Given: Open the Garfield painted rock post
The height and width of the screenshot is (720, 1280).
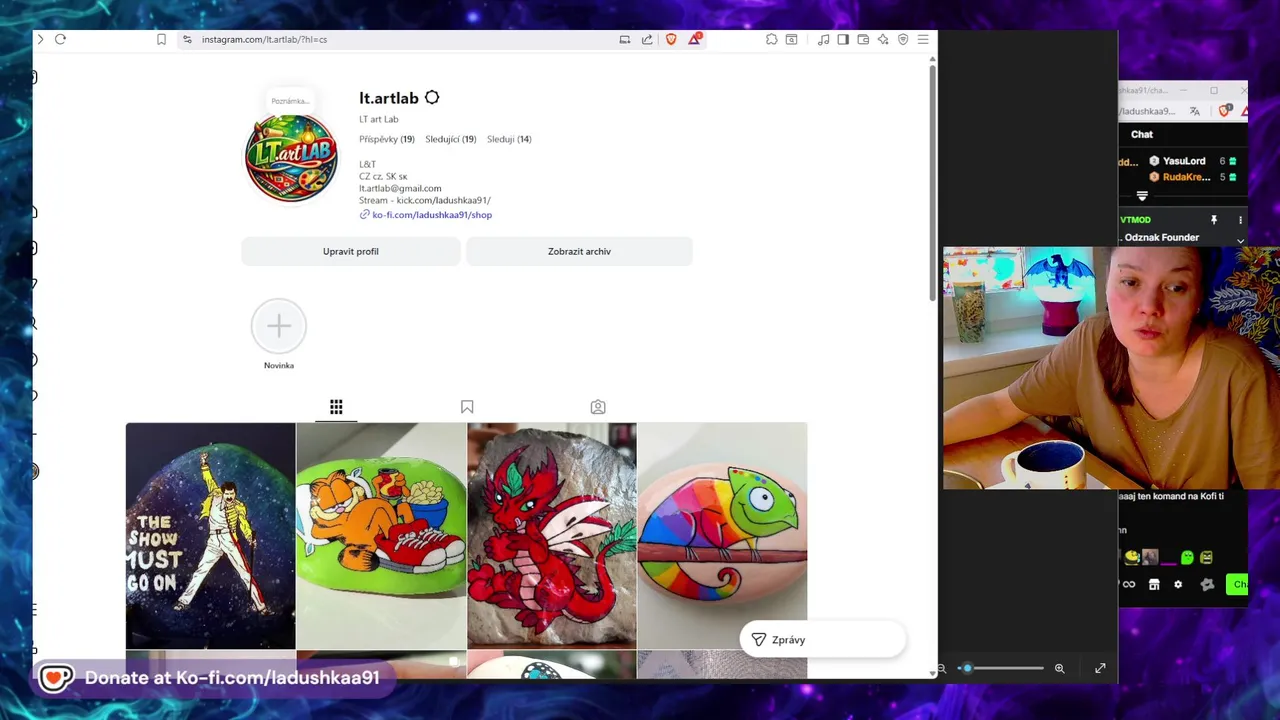Looking at the screenshot, I should [x=381, y=536].
